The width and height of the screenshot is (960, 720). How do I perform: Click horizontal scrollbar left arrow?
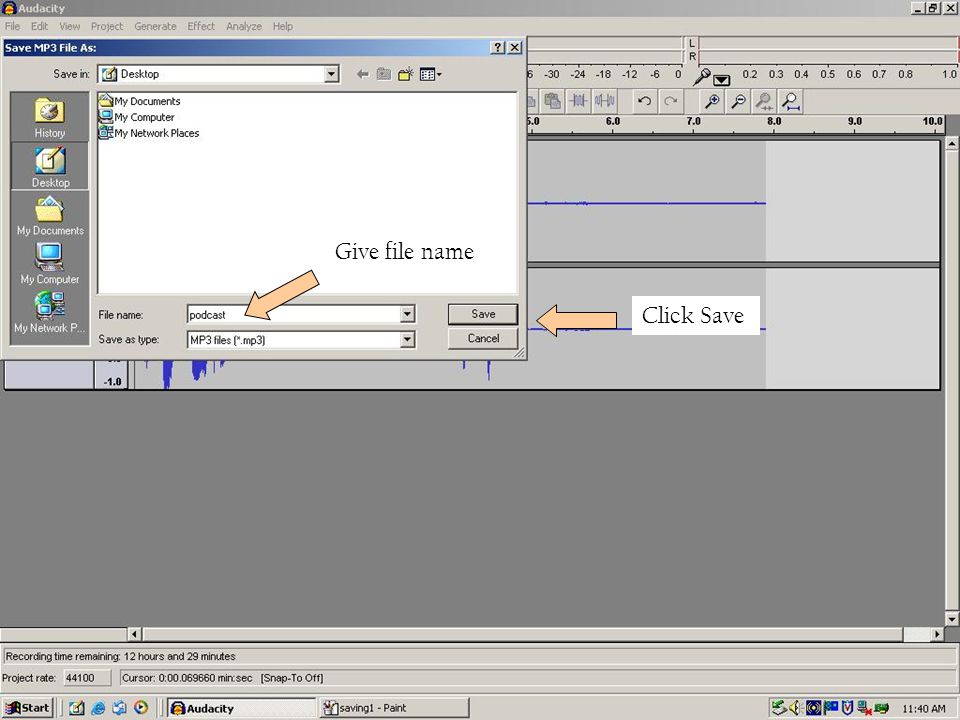[134, 634]
